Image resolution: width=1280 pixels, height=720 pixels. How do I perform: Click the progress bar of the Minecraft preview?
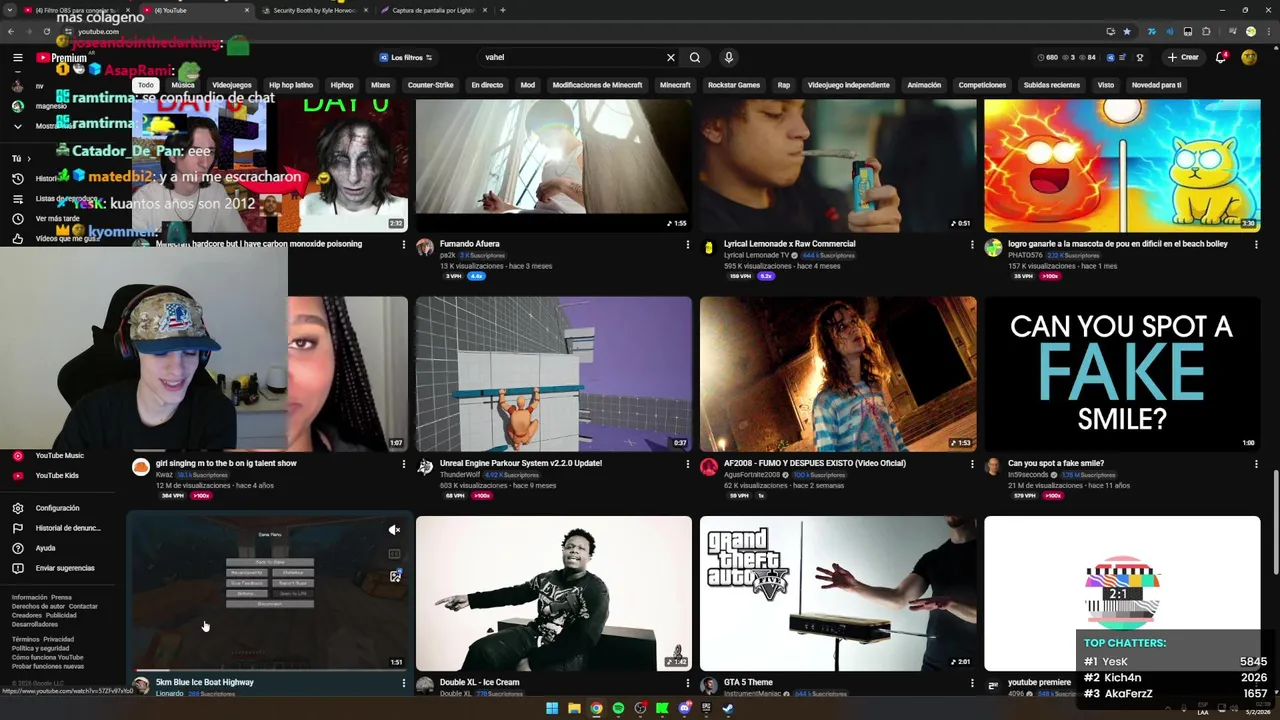271,670
